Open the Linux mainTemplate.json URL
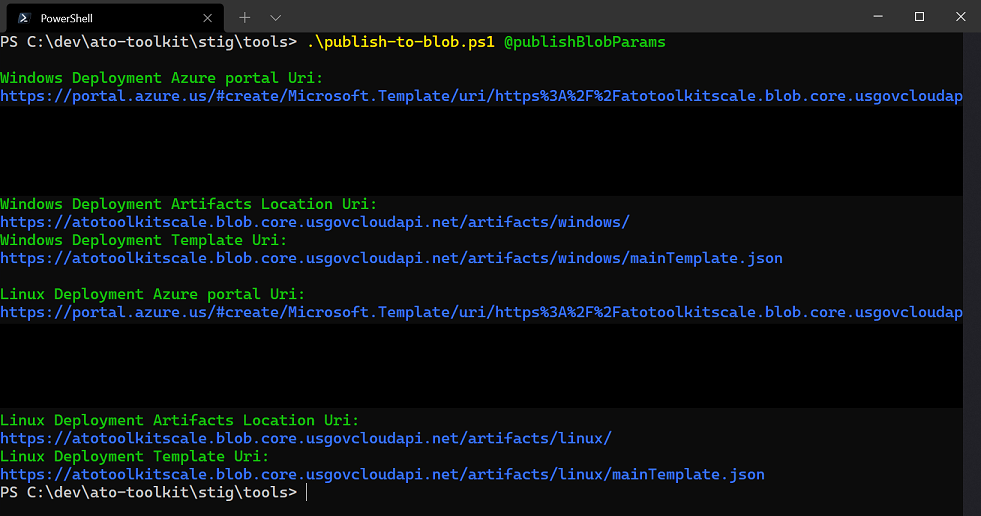 click(382, 475)
